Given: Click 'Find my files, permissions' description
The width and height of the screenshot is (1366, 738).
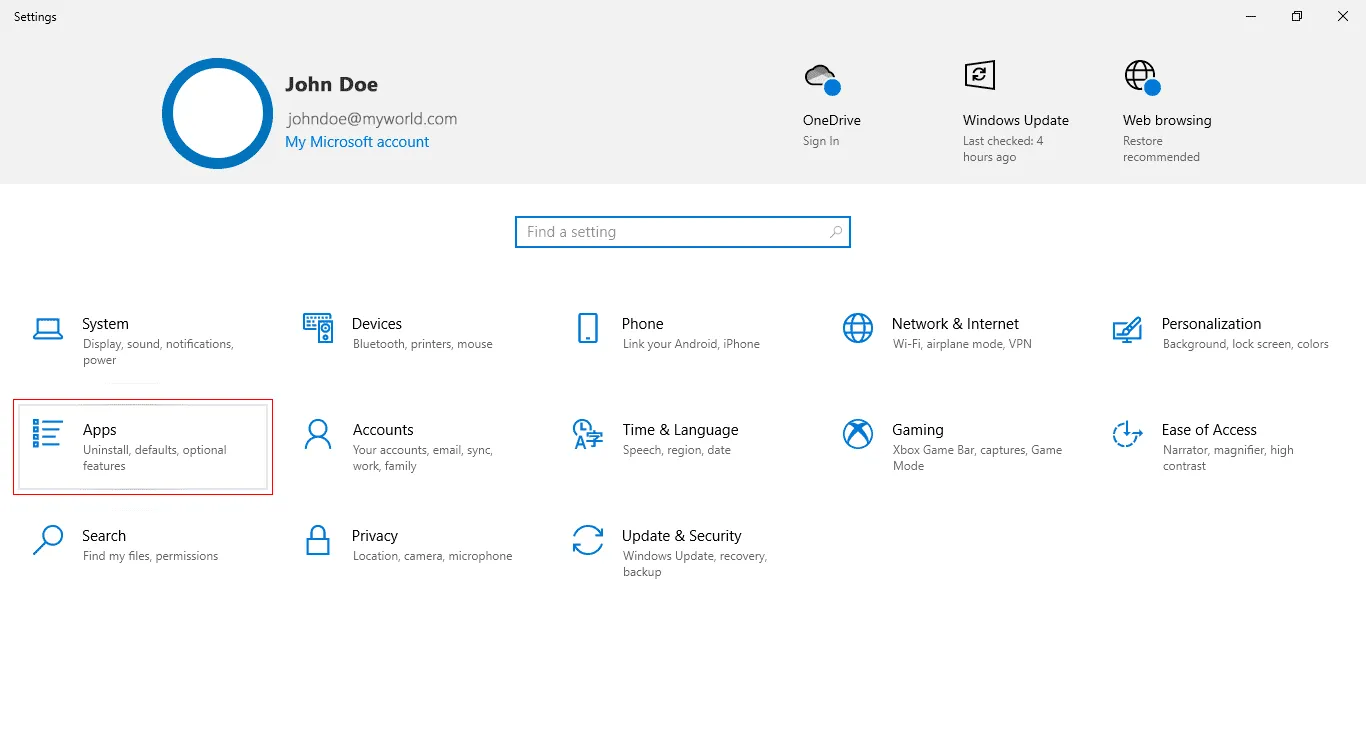Looking at the screenshot, I should [x=151, y=556].
